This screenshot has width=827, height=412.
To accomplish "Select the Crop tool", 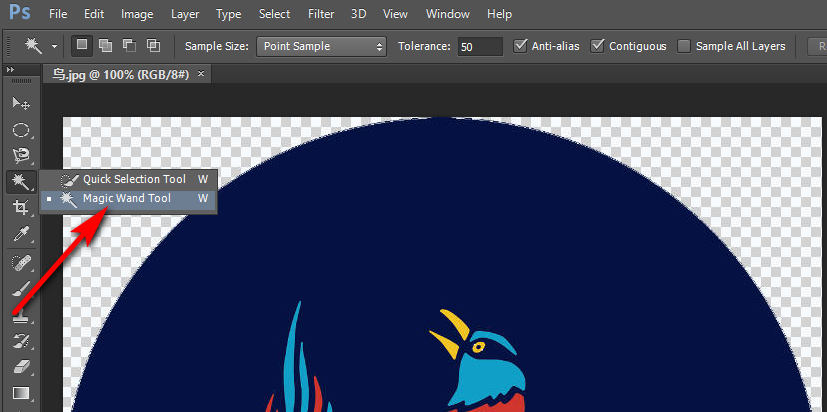I will (x=21, y=208).
